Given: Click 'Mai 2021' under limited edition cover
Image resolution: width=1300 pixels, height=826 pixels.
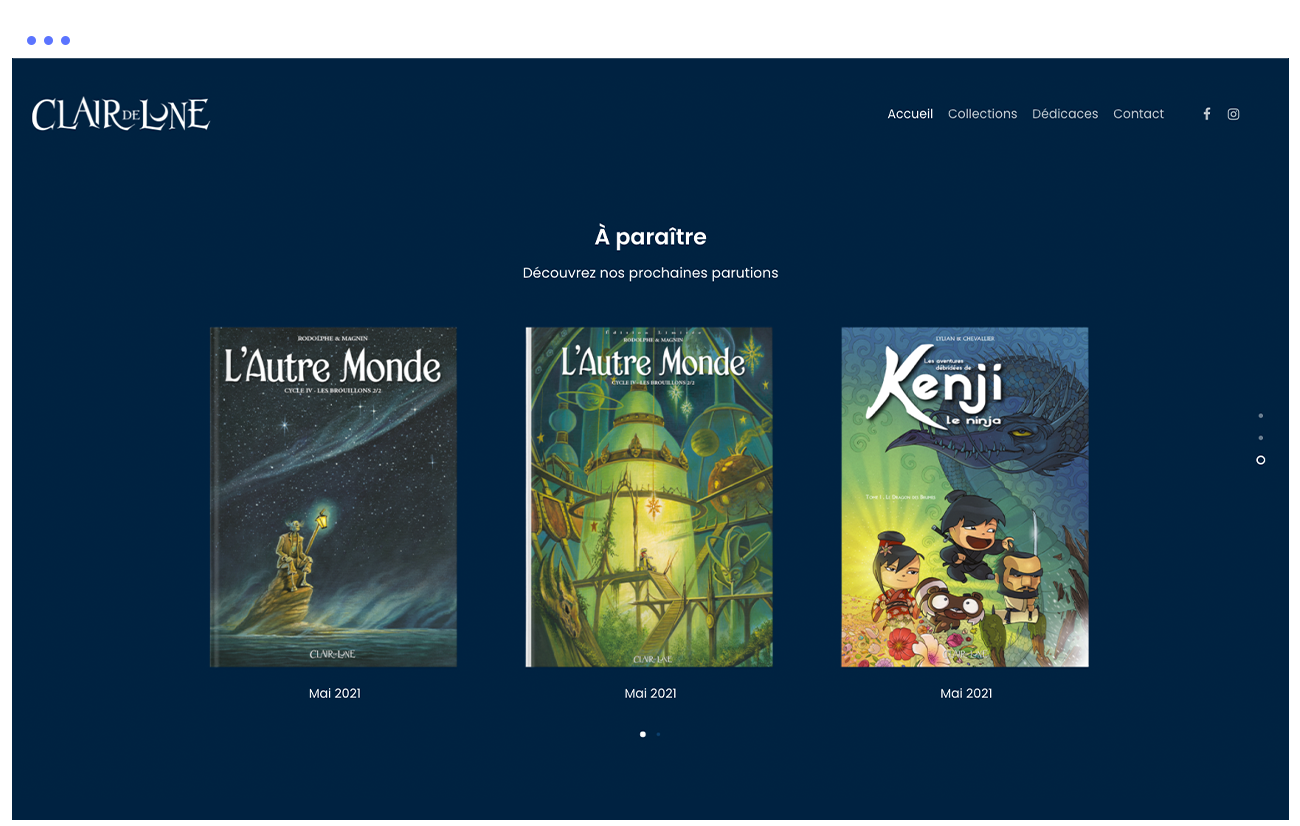Looking at the screenshot, I should click(x=650, y=693).
